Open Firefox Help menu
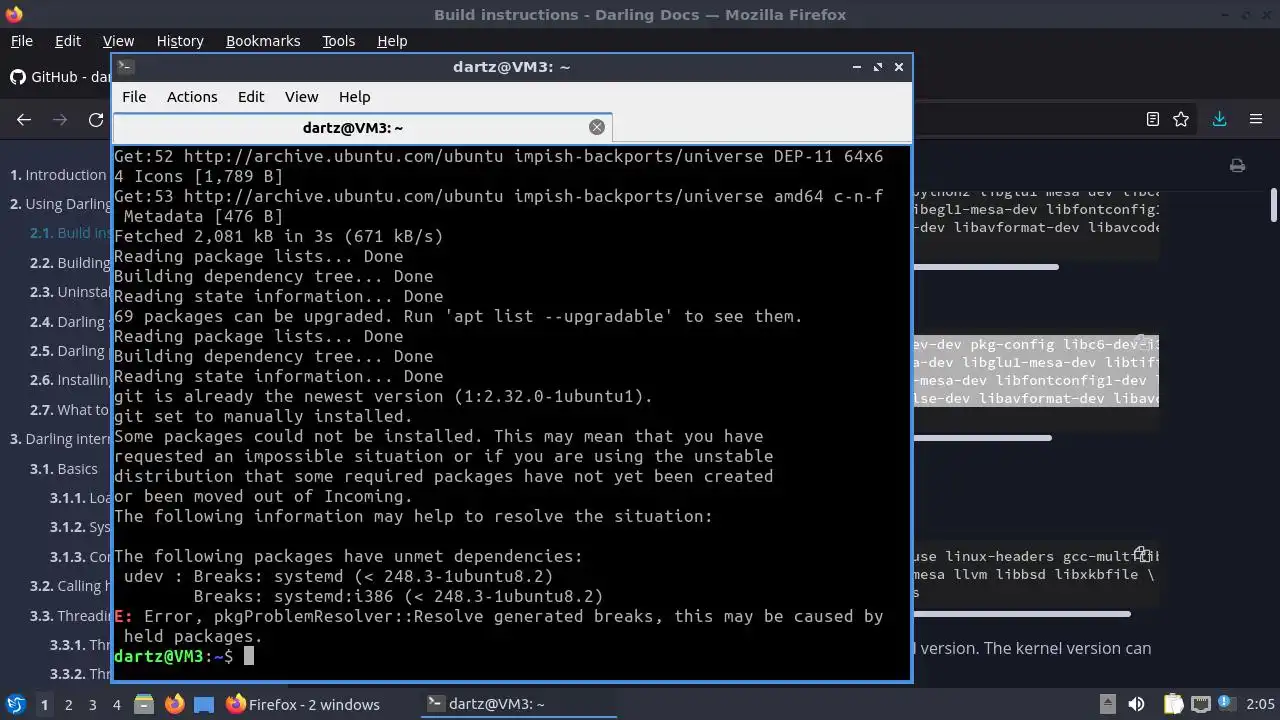This screenshot has height=720, width=1280. (392, 41)
